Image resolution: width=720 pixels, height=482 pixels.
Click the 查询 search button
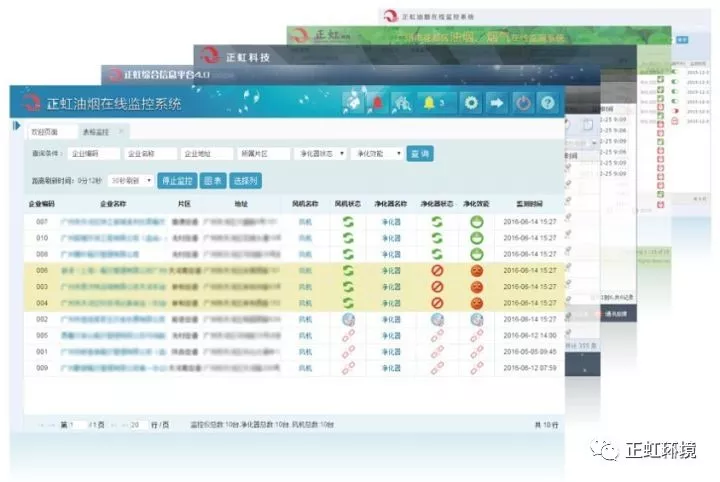(420, 154)
